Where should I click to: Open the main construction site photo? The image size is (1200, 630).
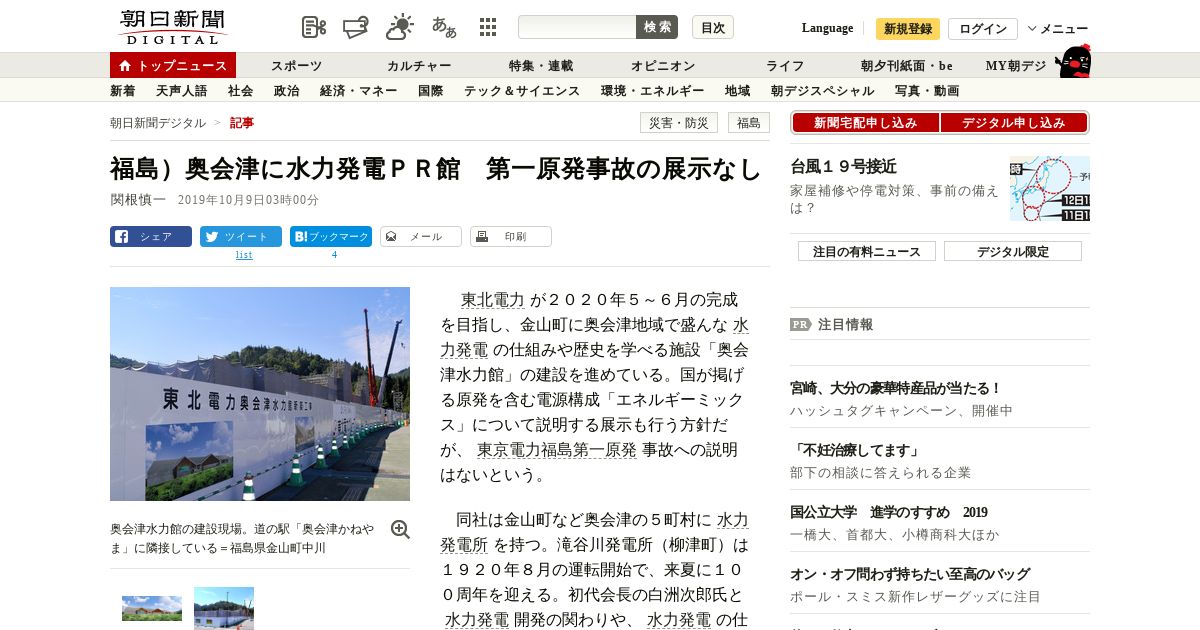click(x=260, y=394)
